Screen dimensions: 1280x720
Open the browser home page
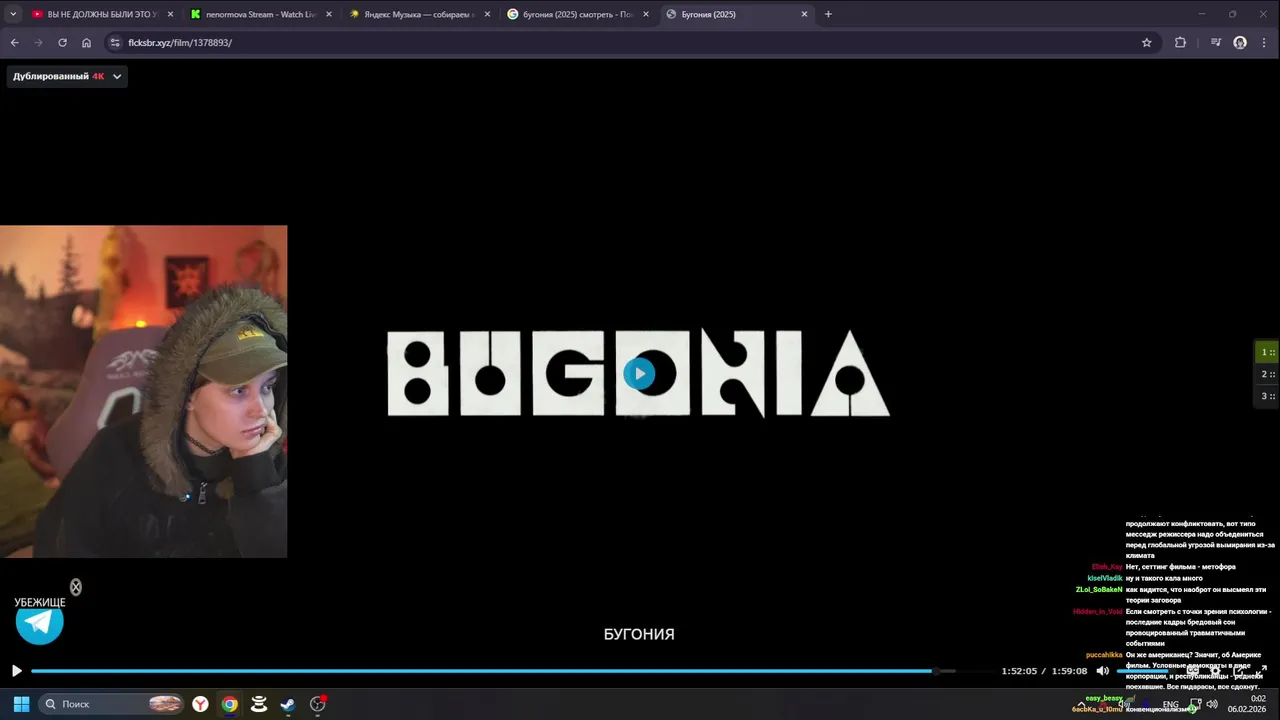coord(86,43)
